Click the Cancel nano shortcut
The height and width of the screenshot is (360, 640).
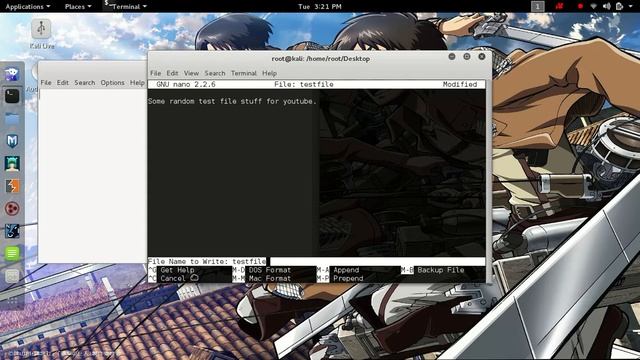click(x=173, y=278)
